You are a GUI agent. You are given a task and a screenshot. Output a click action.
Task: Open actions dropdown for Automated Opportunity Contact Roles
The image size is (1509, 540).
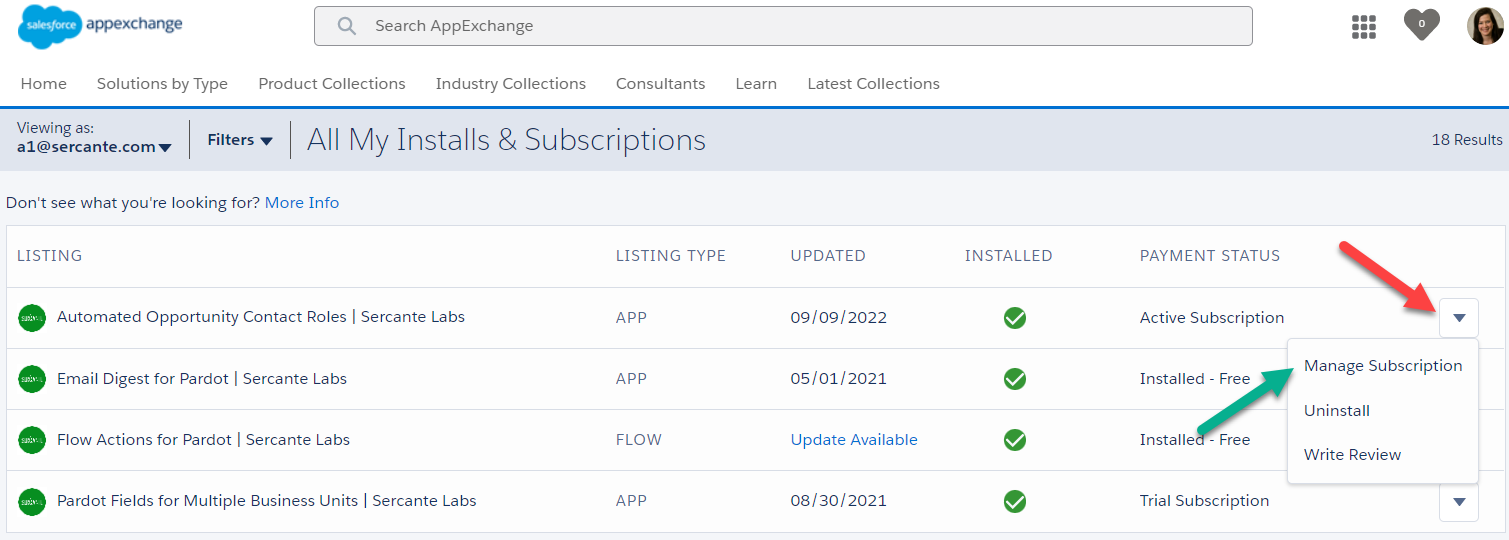(1459, 318)
